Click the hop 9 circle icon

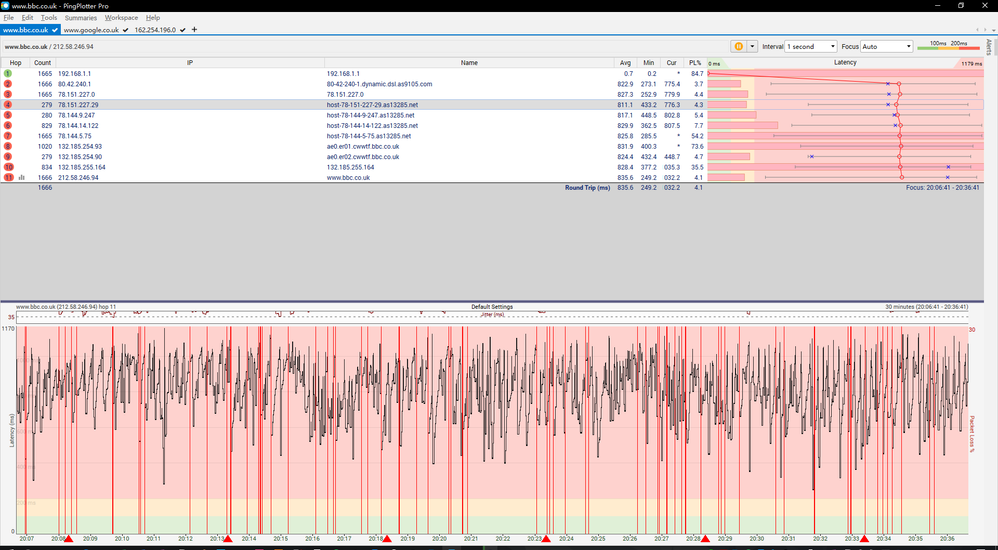(x=8, y=157)
